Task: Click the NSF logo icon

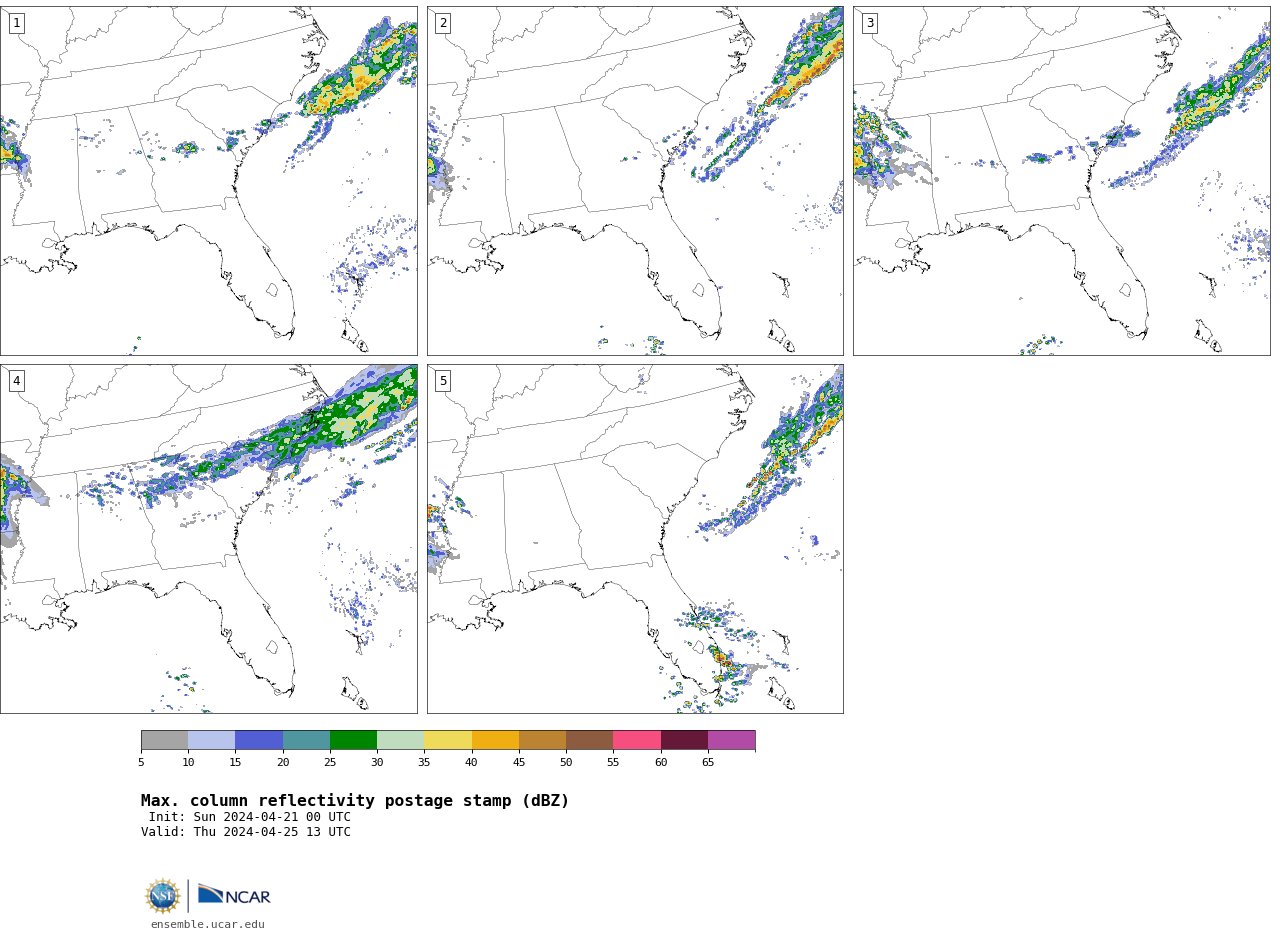Action: click(x=163, y=896)
